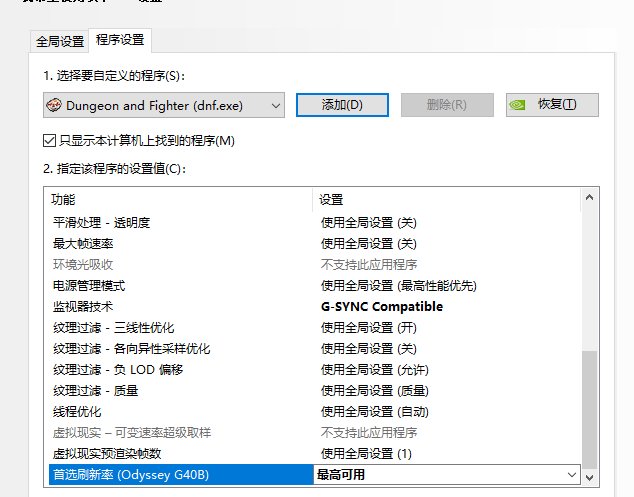Select the 线程优化 row
634x497 pixels.
pos(315,412)
